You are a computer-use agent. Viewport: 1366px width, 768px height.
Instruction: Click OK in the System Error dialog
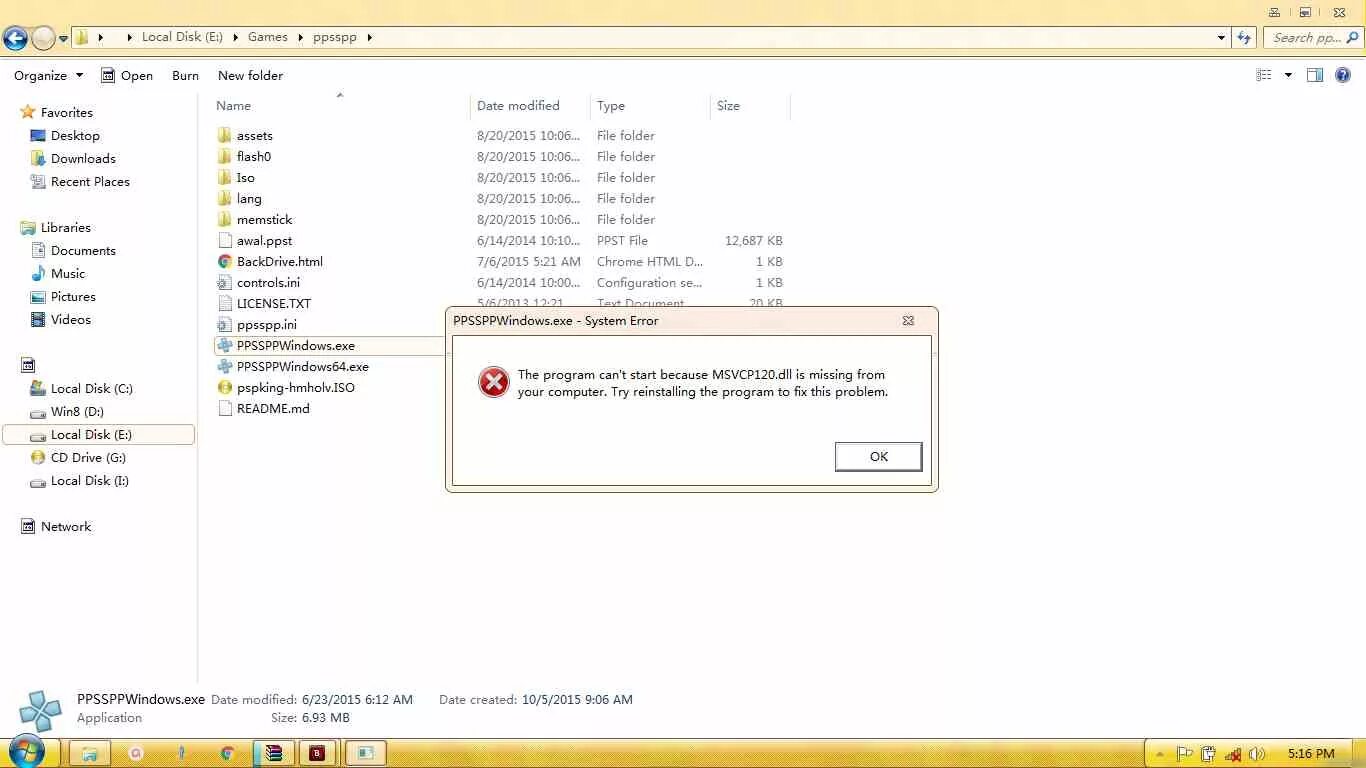tap(878, 456)
